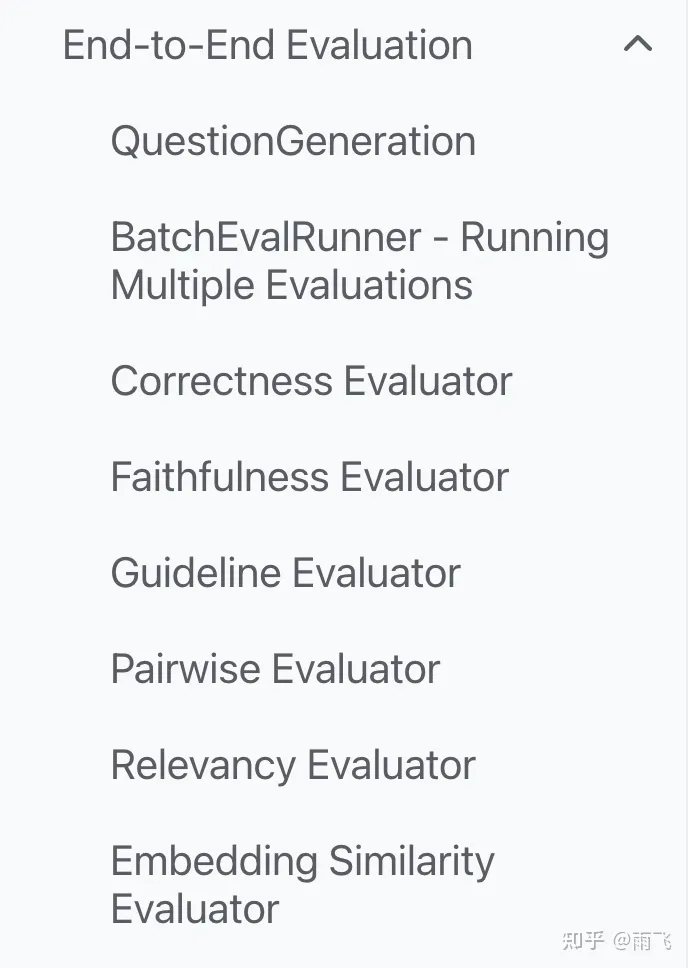
Task: Open the QuestionGeneration page
Action: tap(293, 141)
